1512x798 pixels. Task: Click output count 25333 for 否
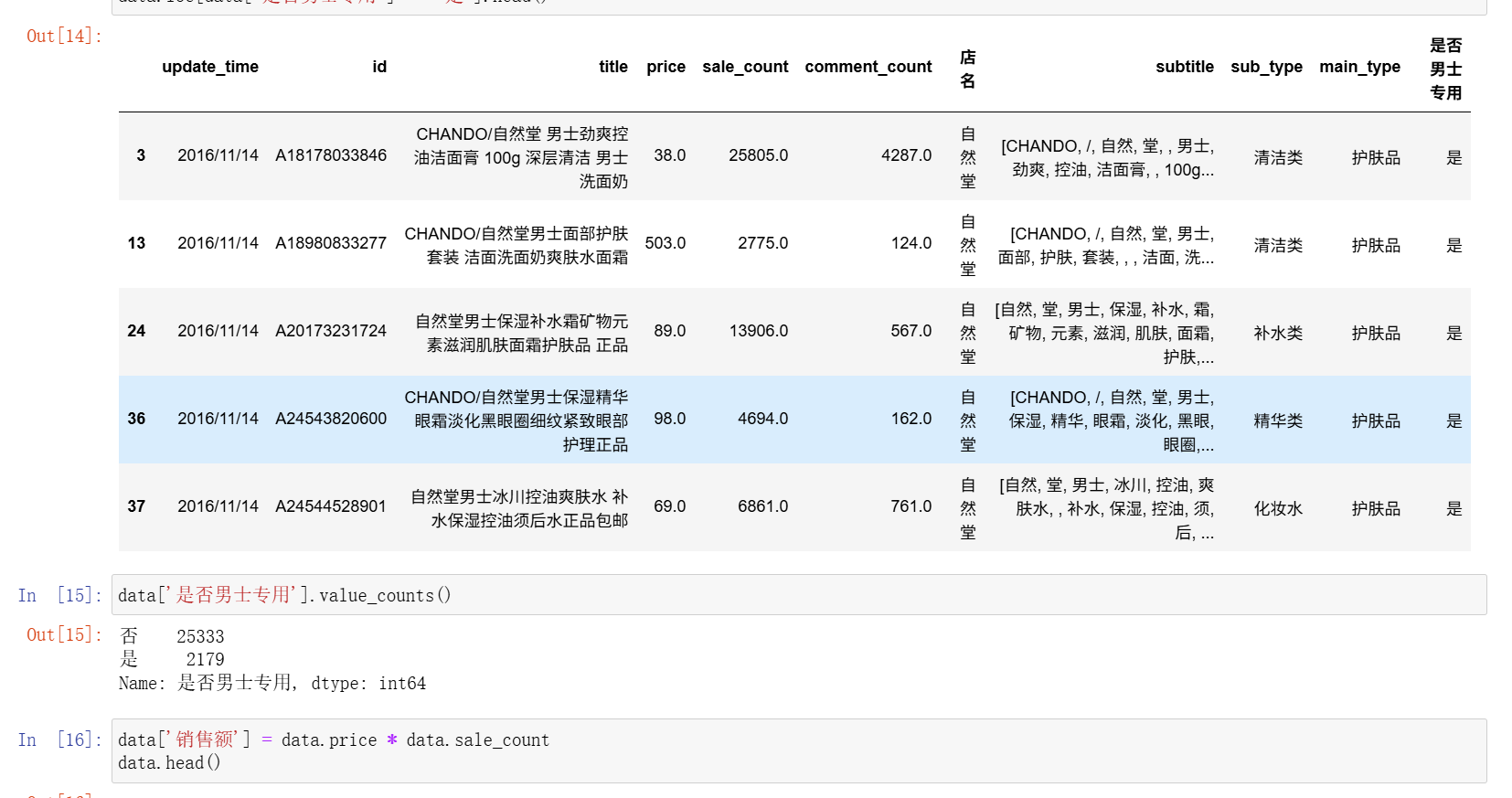(200, 636)
